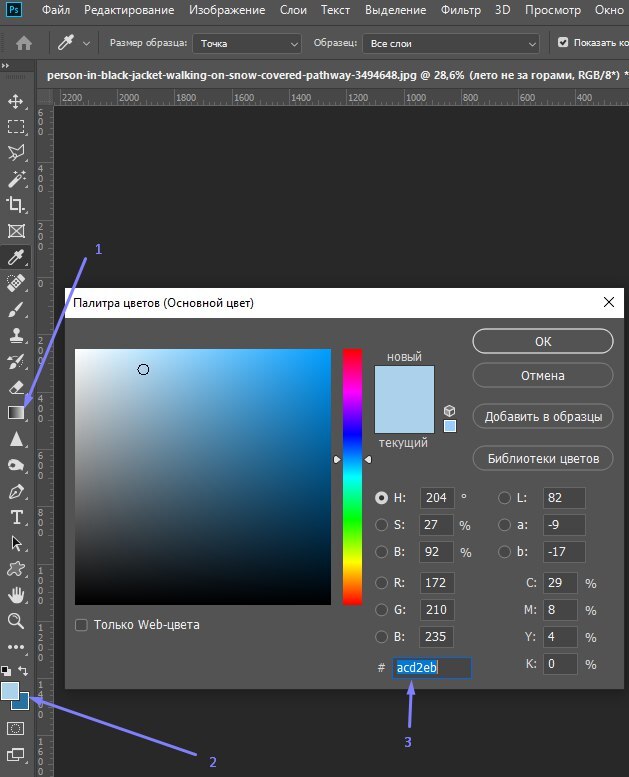The image size is (629, 777).
Task: Select the Rectangular Marquee tool
Action: [x=16, y=127]
